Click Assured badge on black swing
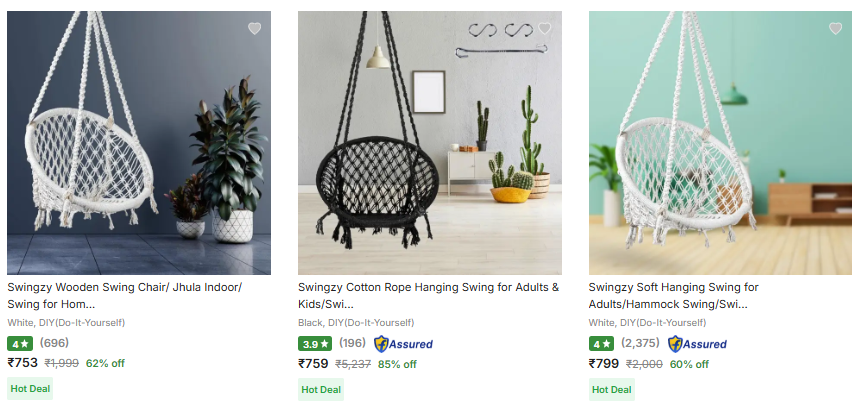This screenshot has width=861, height=410. [x=403, y=344]
